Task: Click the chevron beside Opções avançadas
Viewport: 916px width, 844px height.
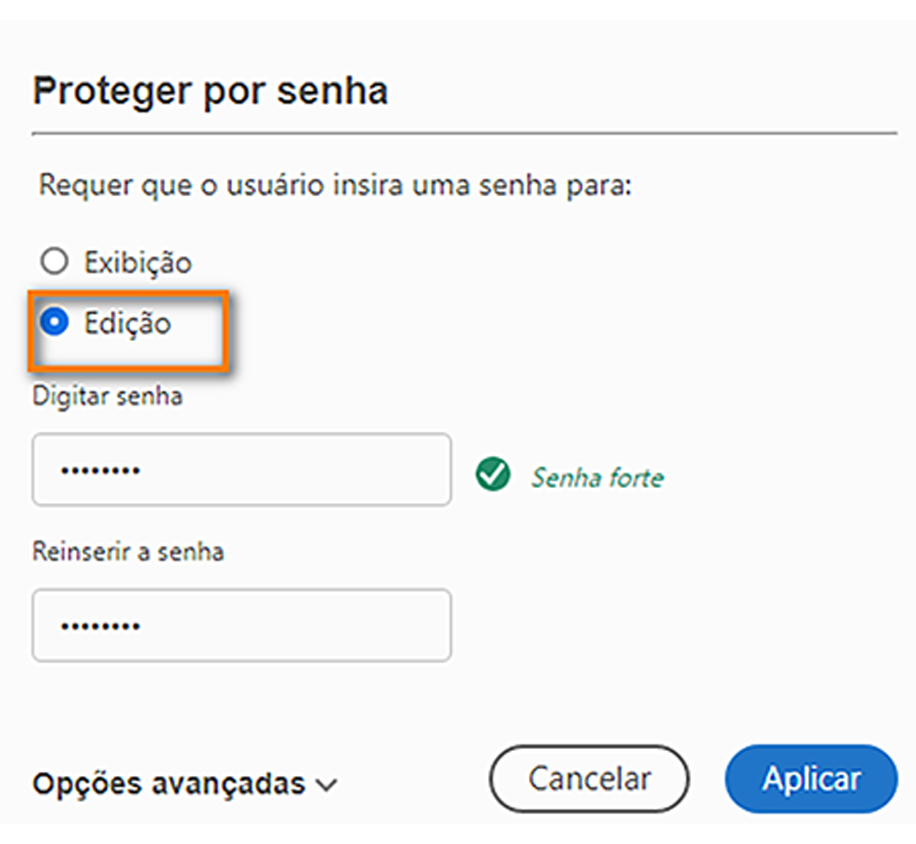Action: click(325, 786)
